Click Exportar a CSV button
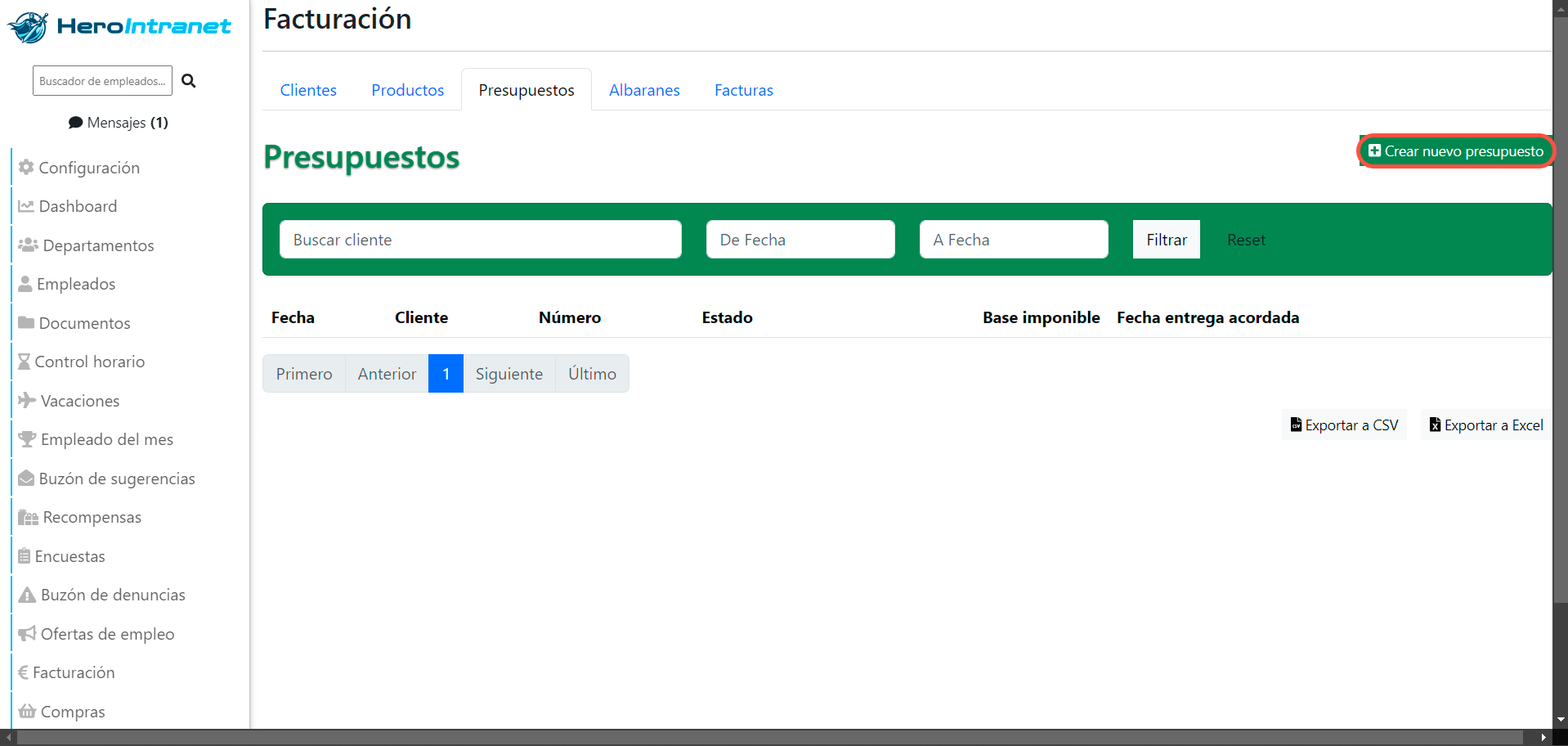Screen dimensions: 1568x746 (1344, 425)
